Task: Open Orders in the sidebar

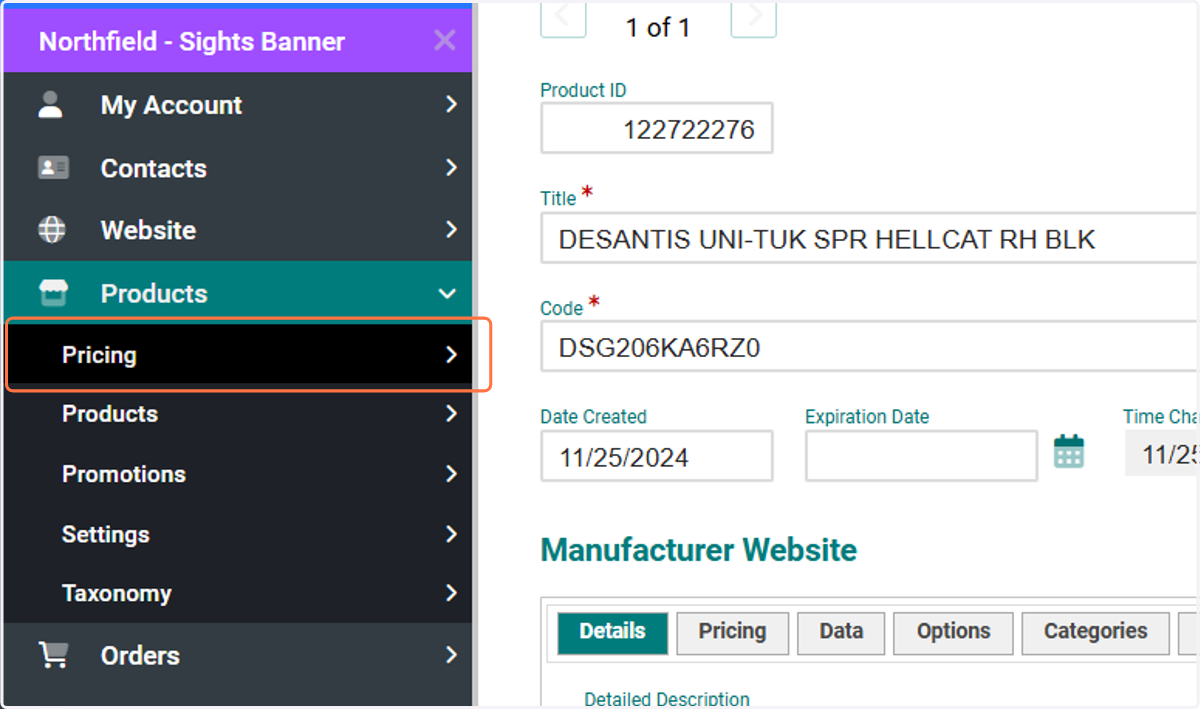Action: pos(237,655)
